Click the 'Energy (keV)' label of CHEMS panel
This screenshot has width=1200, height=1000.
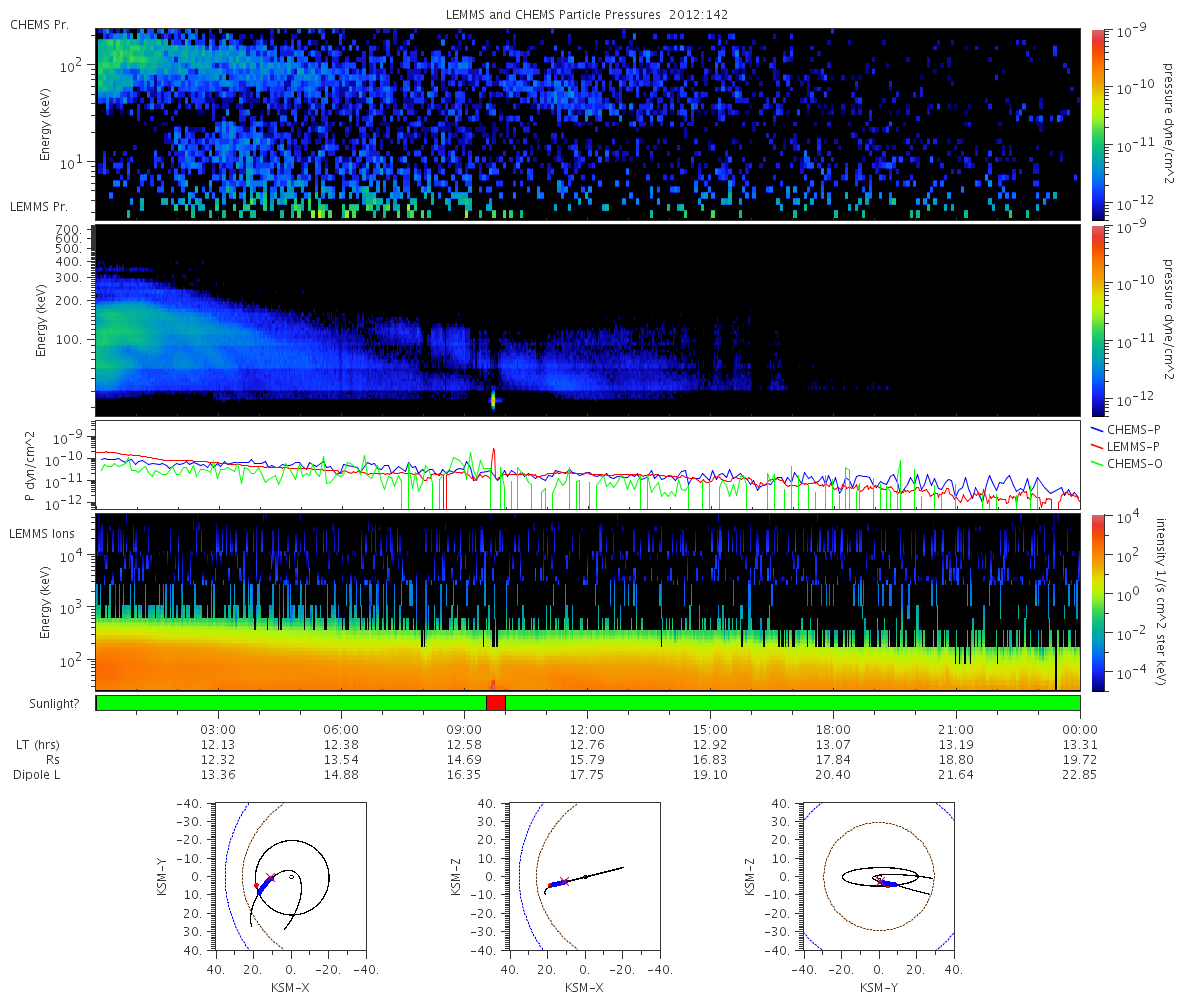pos(44,124)
